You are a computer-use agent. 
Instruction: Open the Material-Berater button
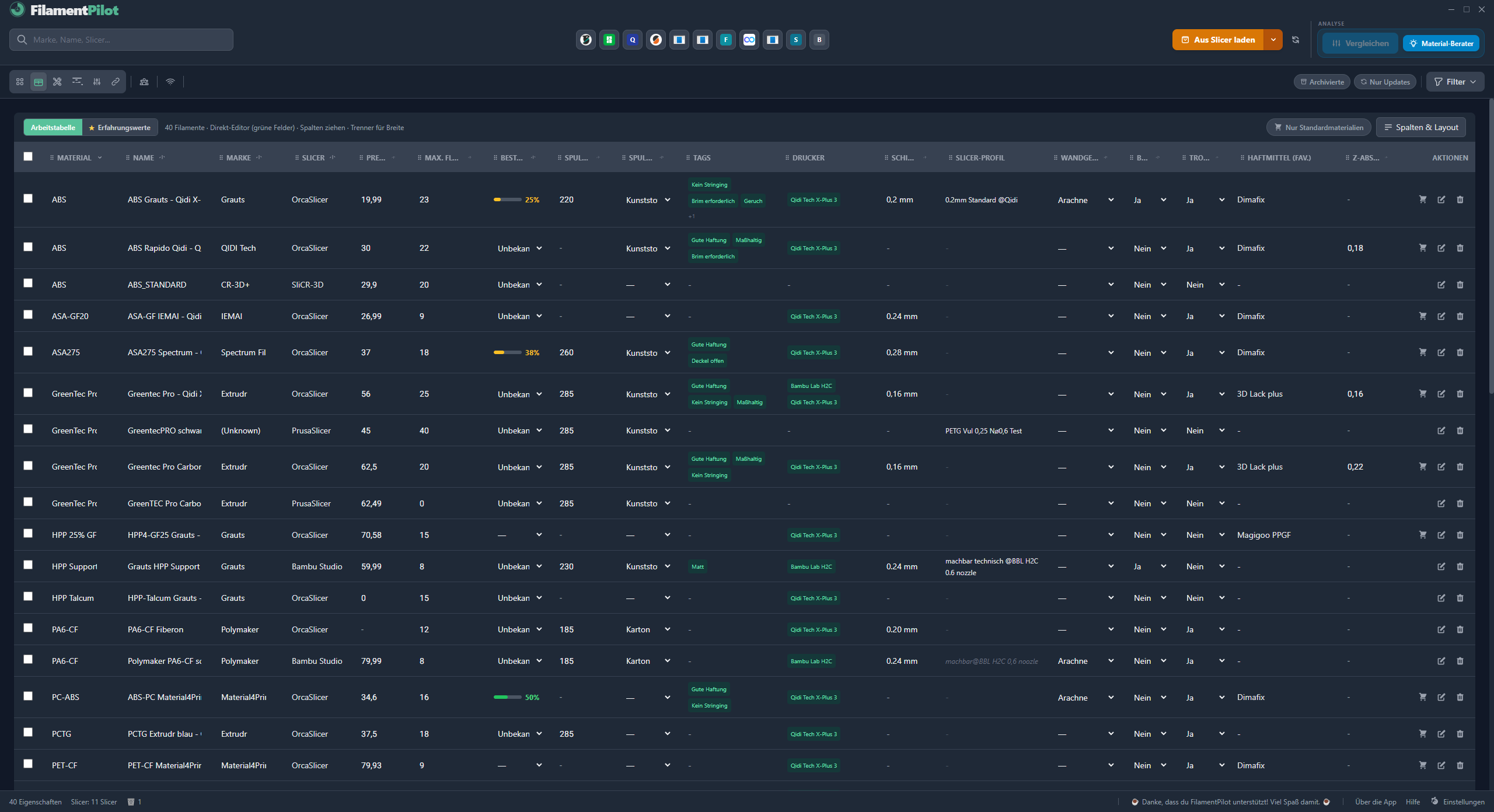tap(1441, 43)
